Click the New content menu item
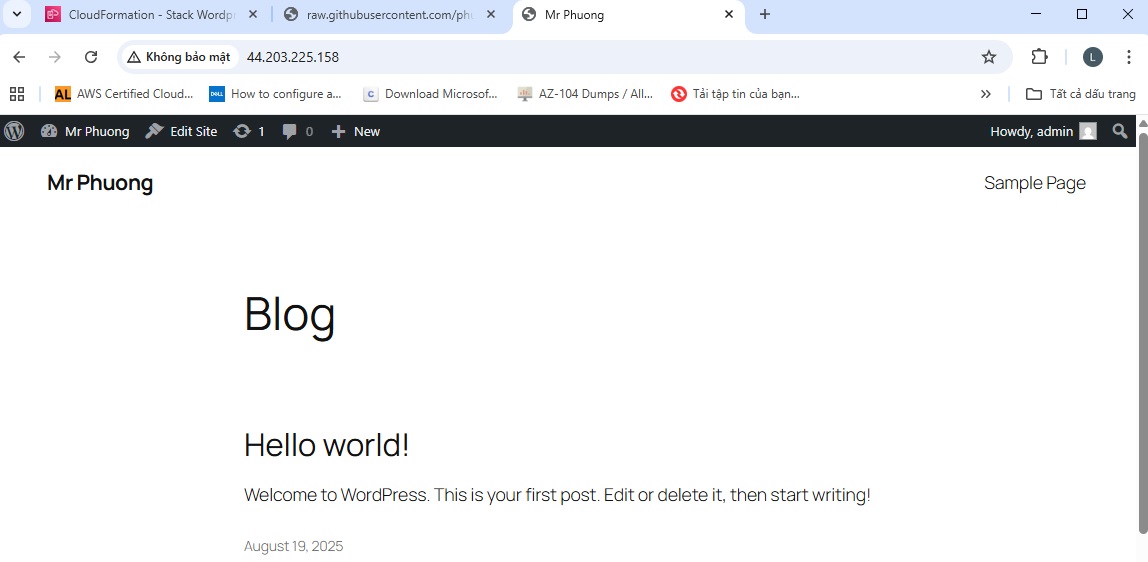Viewport: 1148px width, 562px height. tap(356, 131)
